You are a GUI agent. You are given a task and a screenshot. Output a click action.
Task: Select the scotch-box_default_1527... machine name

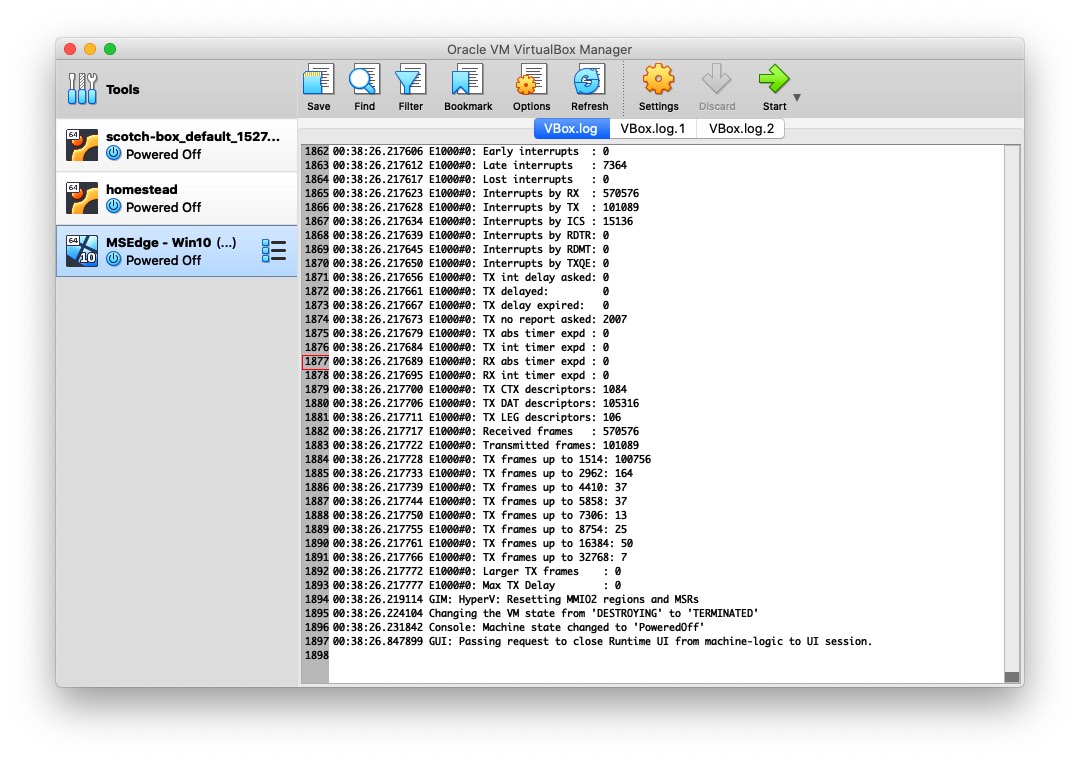(193, 136)
